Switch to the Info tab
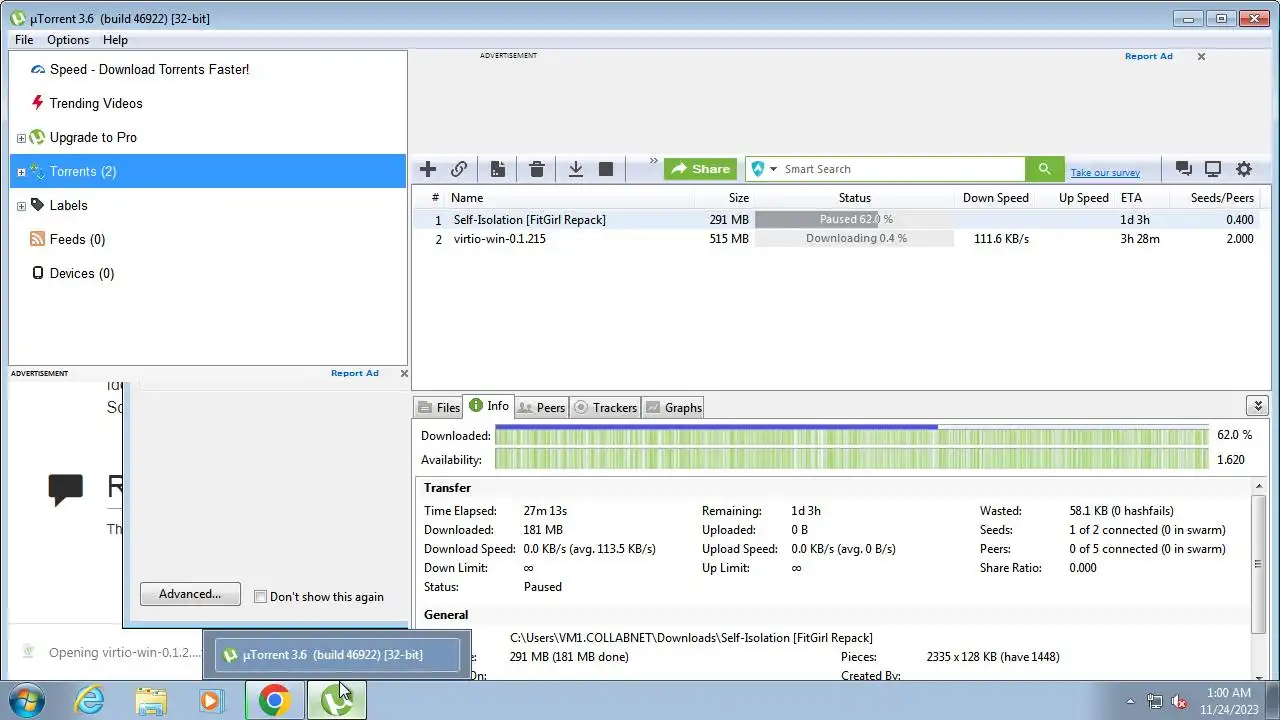The image size is (1280, 720). (488, 406)
